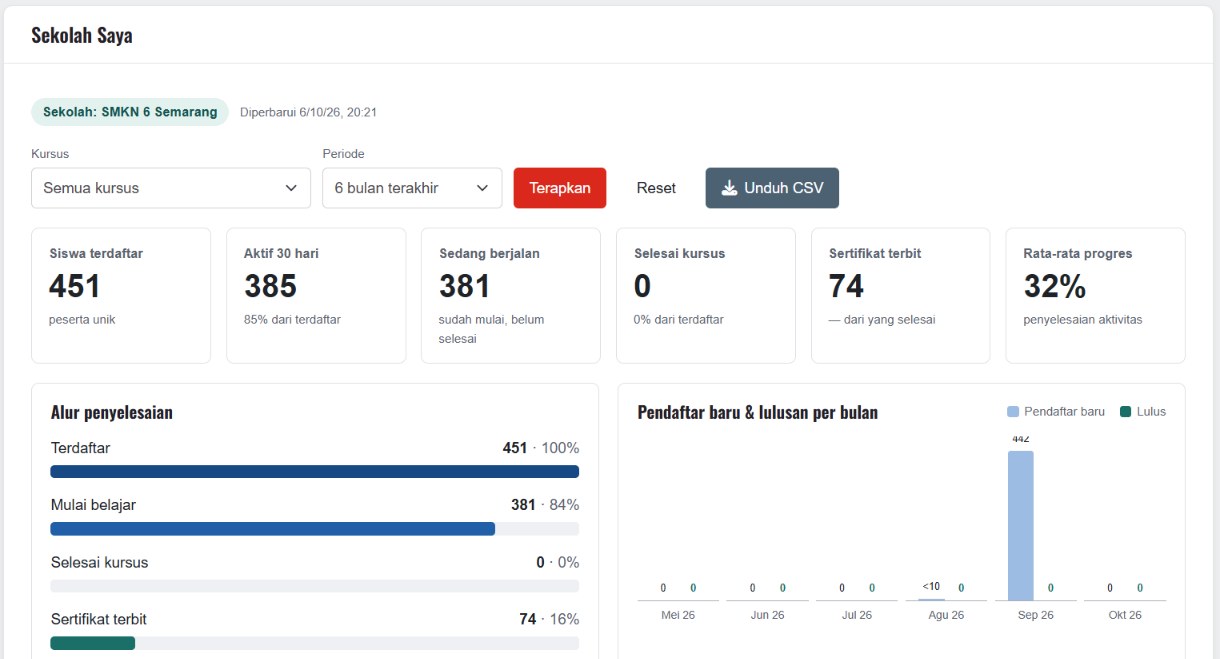Screen dimensions: 1220x659
Task: Toggle the Pendaftar baru legend swatch
Action: 1013,411
